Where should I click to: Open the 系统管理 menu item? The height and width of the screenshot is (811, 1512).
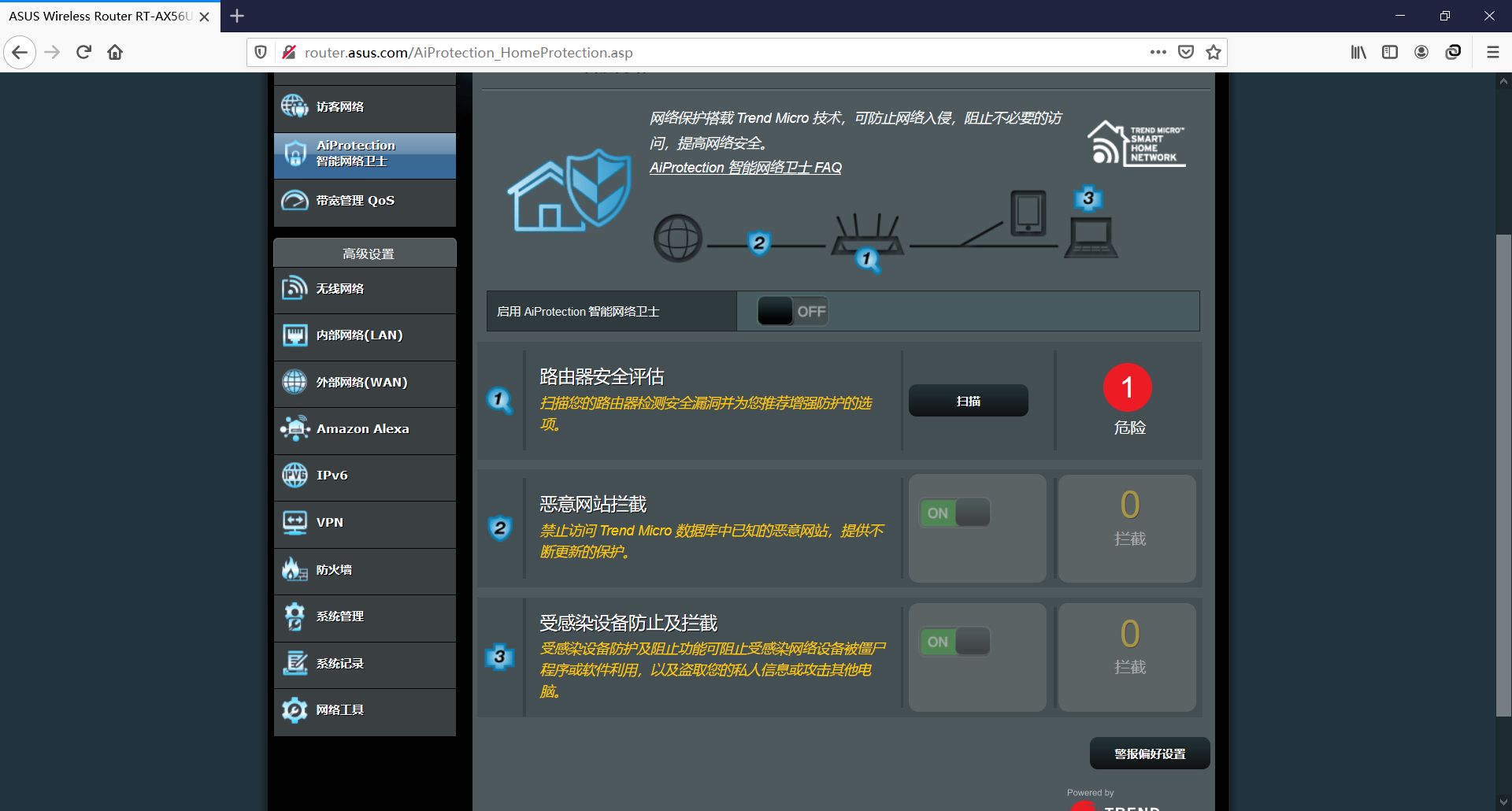click(365, 617)
